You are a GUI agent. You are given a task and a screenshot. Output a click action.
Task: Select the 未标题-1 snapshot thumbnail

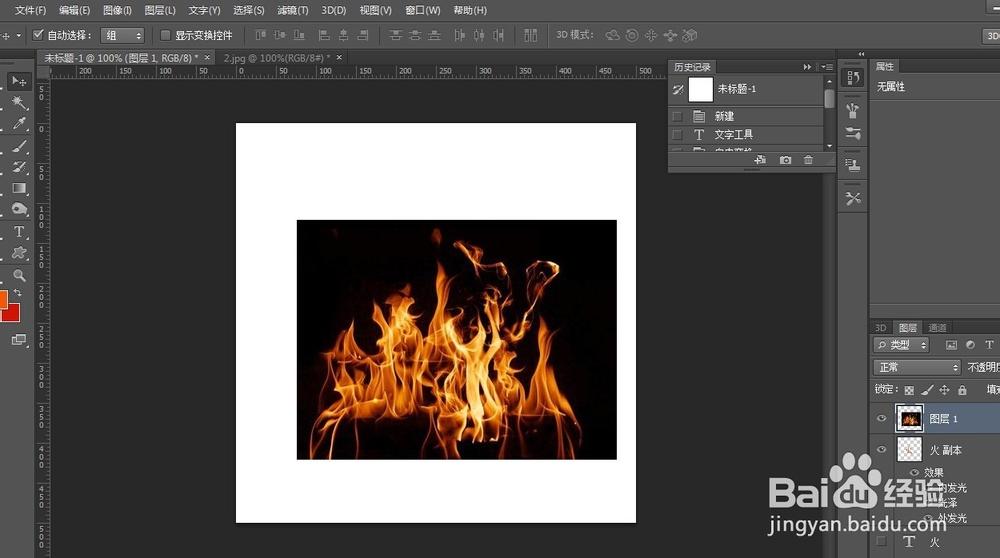point(700,89)
